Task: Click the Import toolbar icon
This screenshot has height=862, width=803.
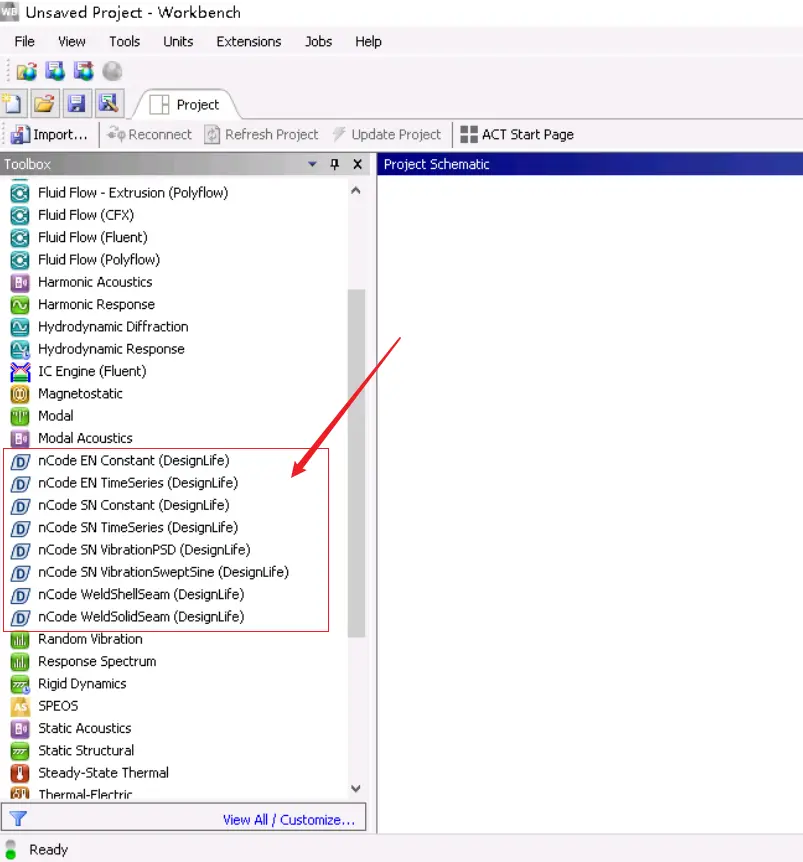Action: click(20, 135)
